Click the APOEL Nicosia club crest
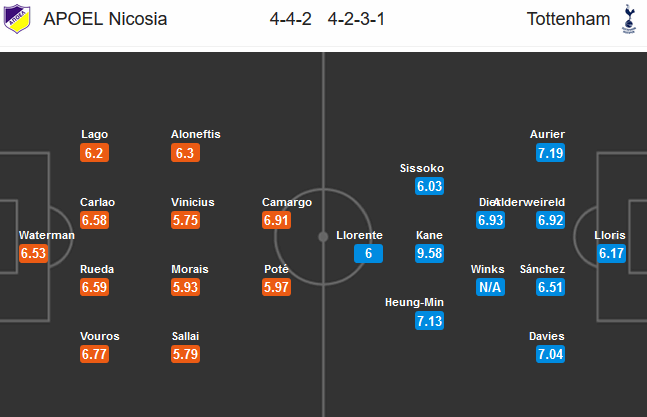Viewport: 647px width, 417px height. click(x=17, y=19)
